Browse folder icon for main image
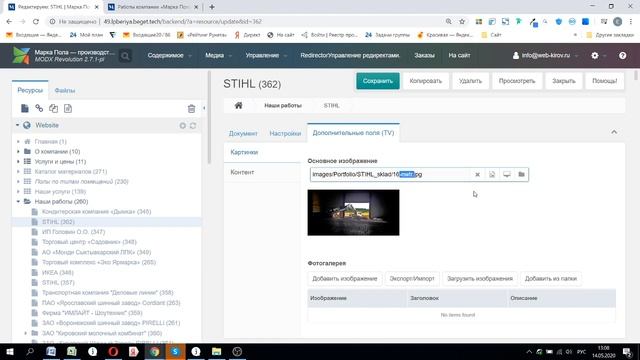The image size is (640, 360). 521,175
